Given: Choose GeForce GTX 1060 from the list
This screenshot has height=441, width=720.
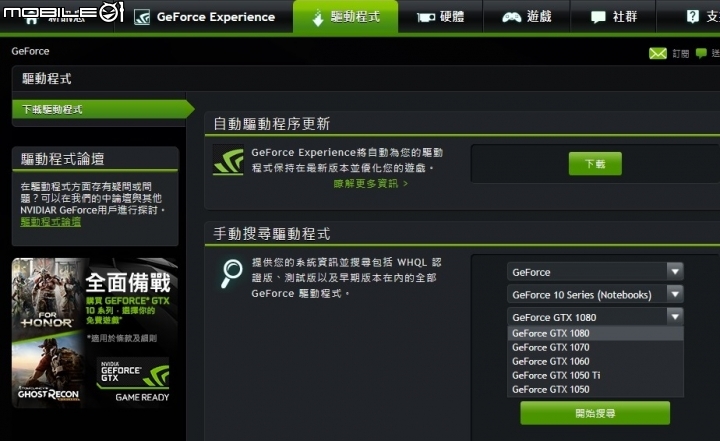Looking at the screenshot, I should coord(595,361).
